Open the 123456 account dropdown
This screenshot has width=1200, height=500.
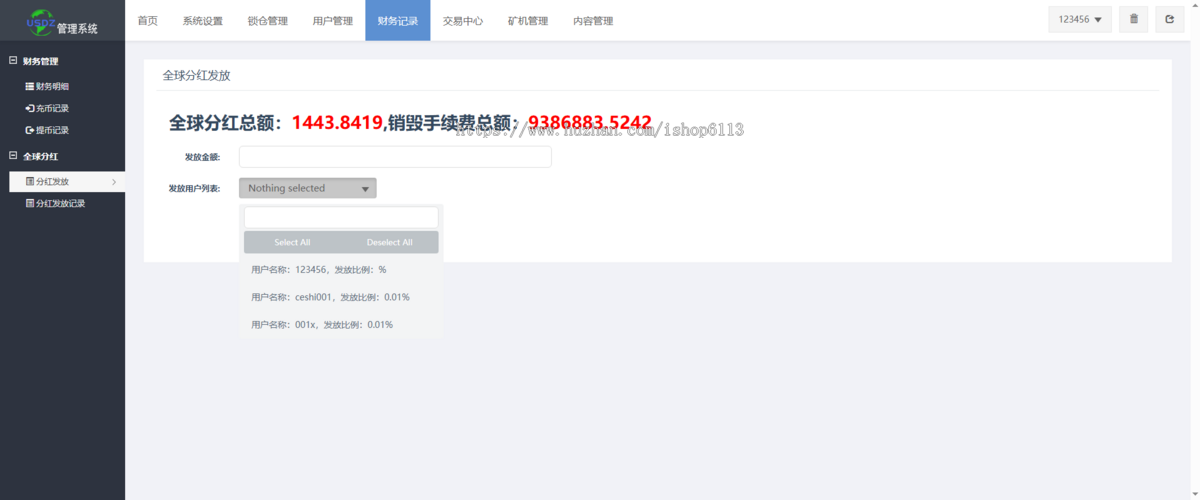coord(1080,19)
